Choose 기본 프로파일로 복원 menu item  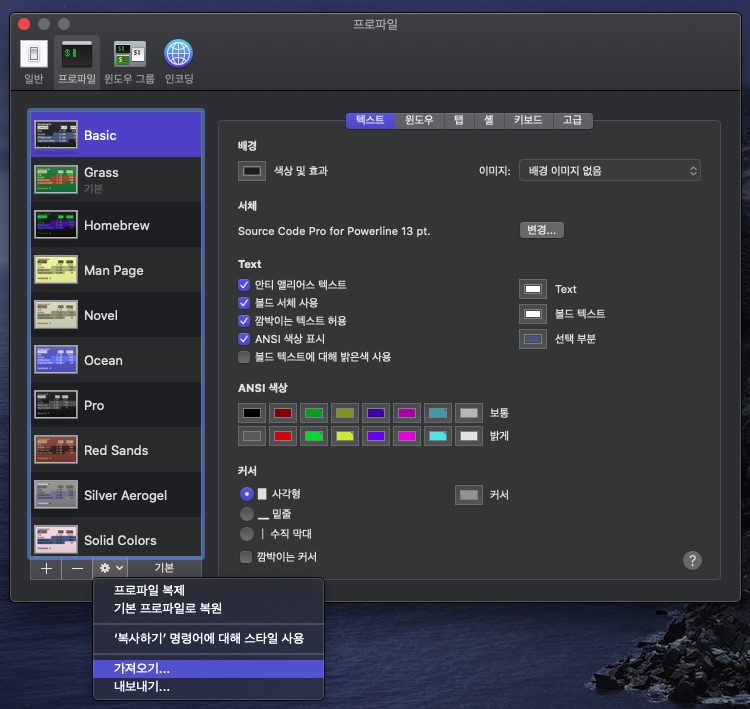tap(209, 608)
